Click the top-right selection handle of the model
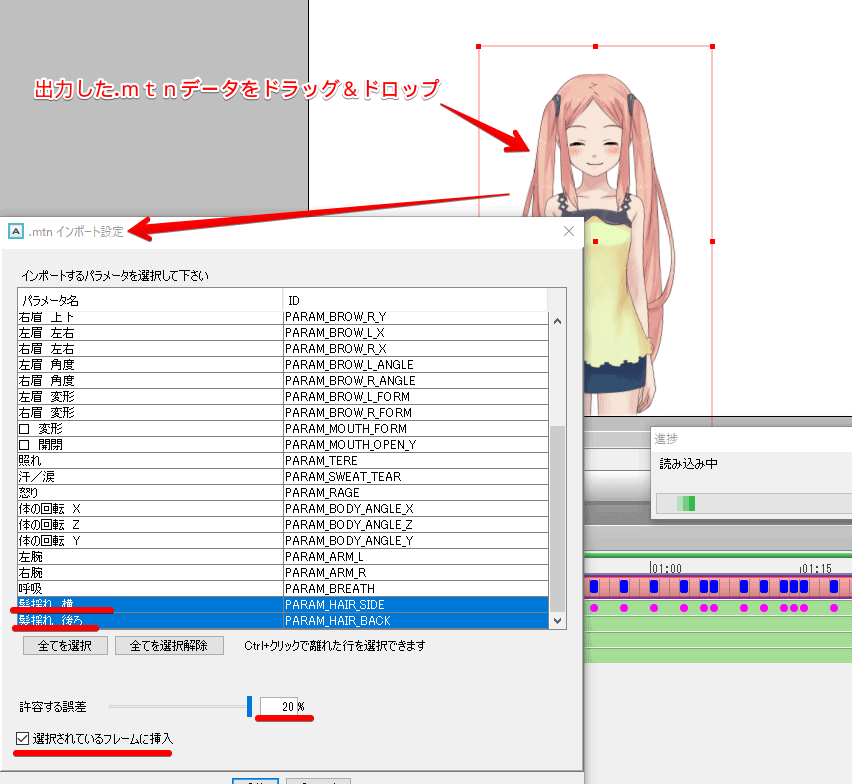Image resolution: width=852 pixels, height=784 pixels. coord(712,46)
